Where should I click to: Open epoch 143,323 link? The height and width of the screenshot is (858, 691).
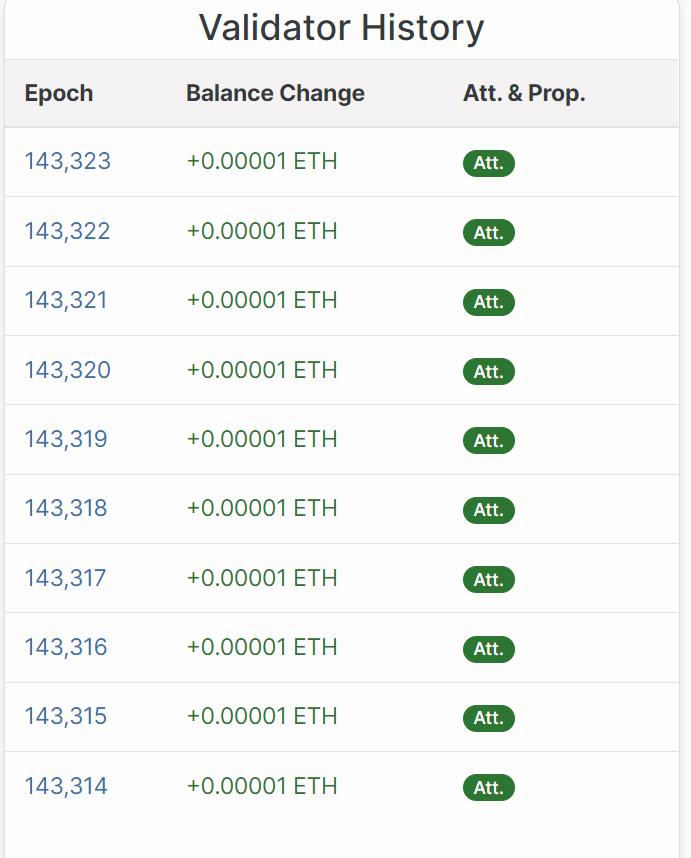pyautogui.click(x=67, y=162)
